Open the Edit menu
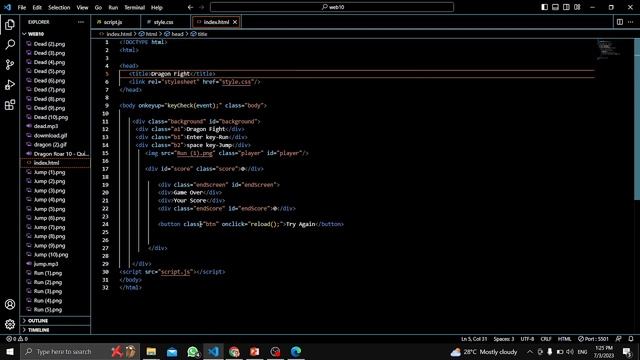Viewport: 640px width, 360px height. coord(37,7)
